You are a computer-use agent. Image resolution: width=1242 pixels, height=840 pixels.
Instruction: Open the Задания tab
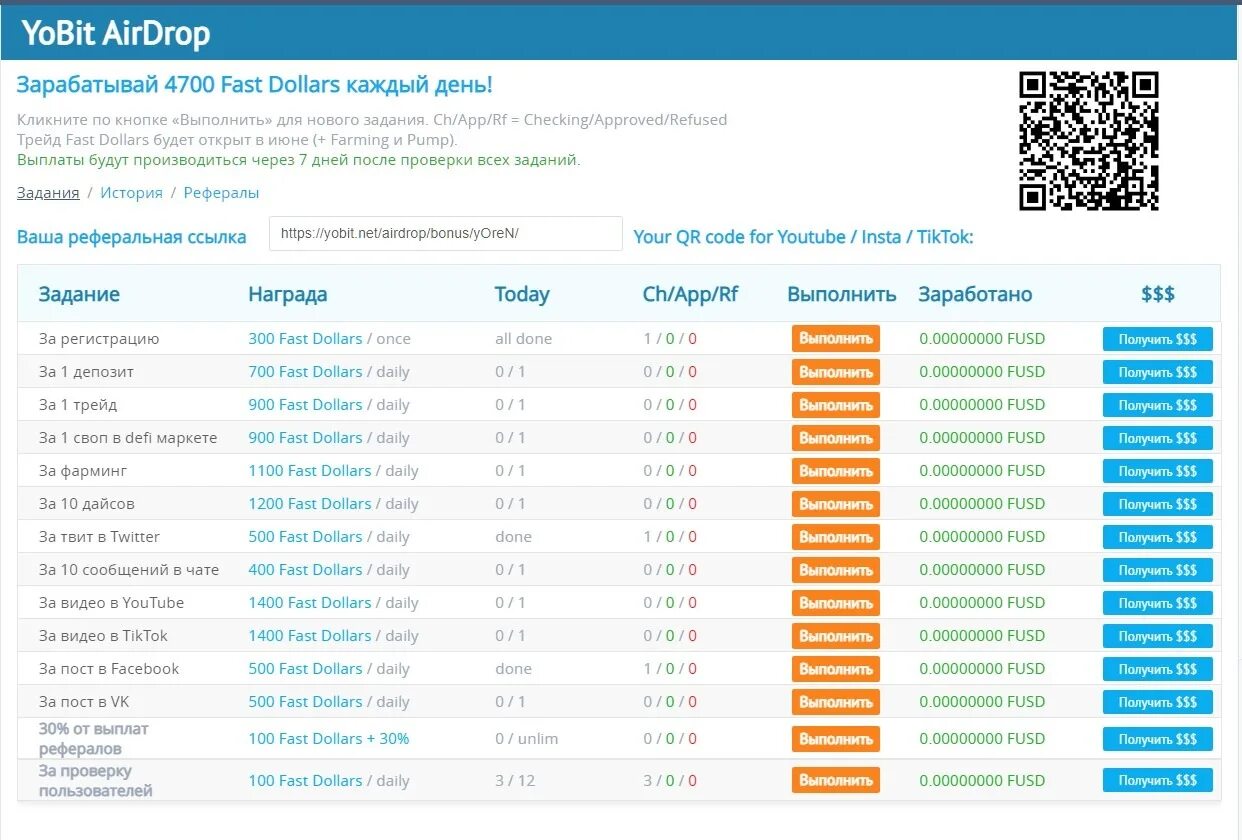tap(48, 192)
